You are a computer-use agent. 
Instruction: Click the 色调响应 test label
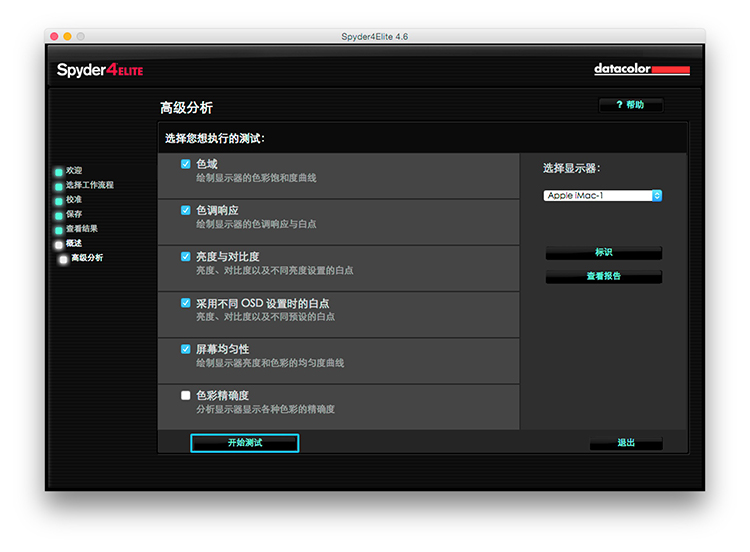coord(217,210)
